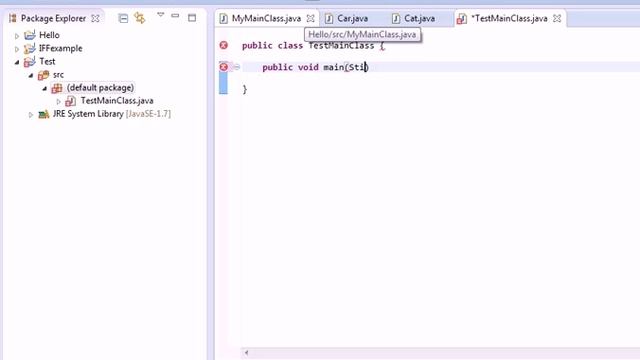Click [JavaSE-1.7] library version label

point(148,114)
